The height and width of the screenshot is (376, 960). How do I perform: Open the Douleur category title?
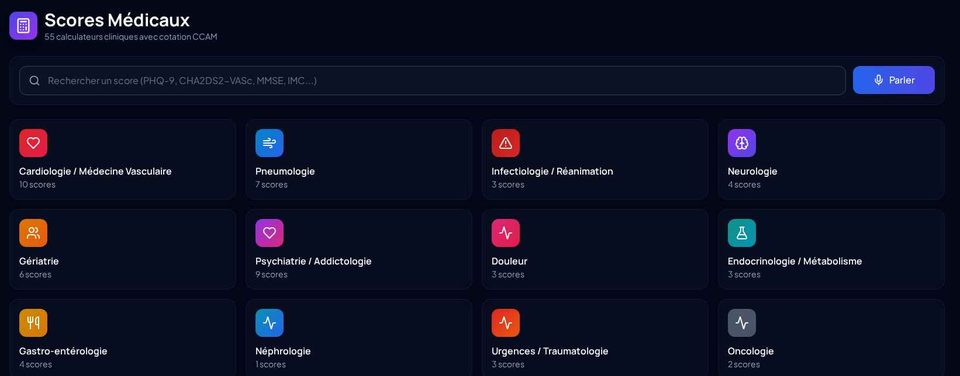[509, 261]
